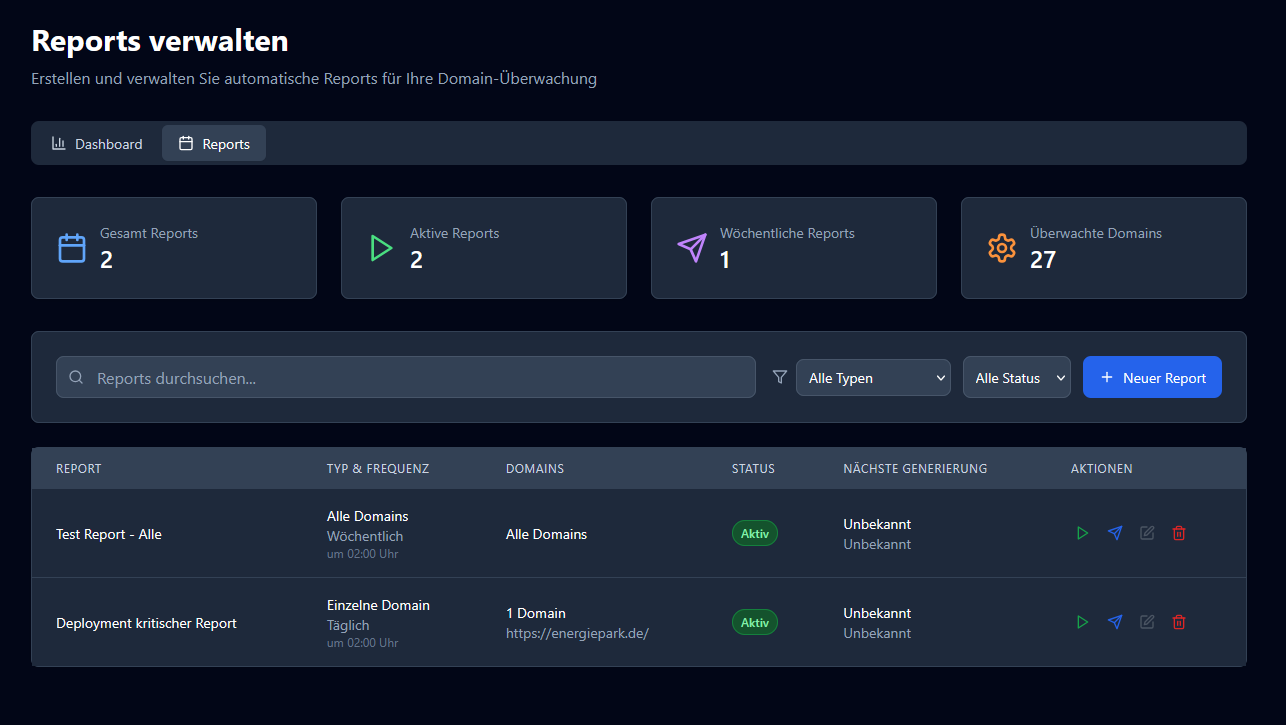Image resolution: width=1286 pixels, height=725 pixels.
Task: Select the Reports tab
Action: click(x=214, y=144)
